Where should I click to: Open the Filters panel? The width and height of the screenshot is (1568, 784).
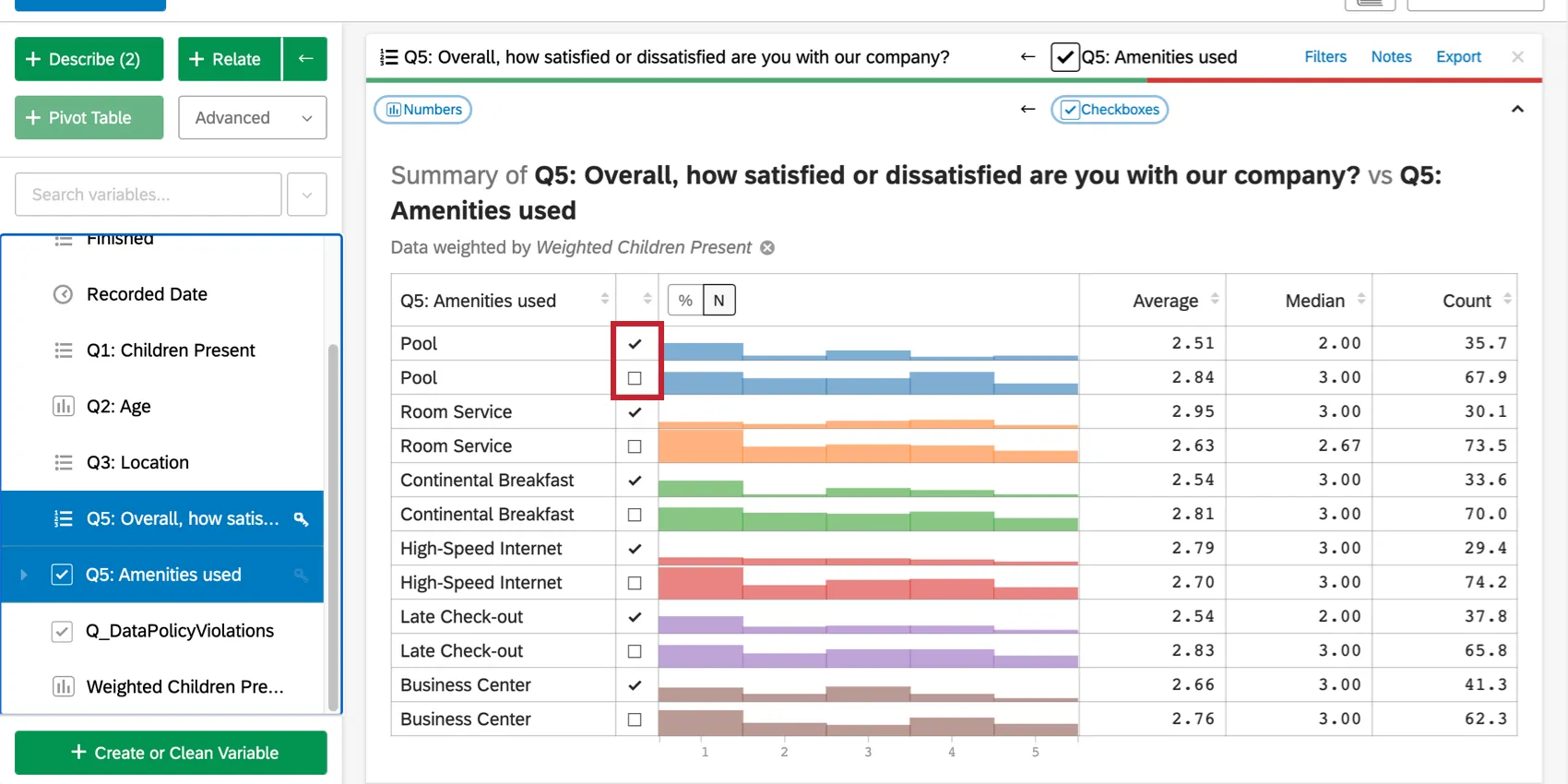click(x=1325, y=56)
